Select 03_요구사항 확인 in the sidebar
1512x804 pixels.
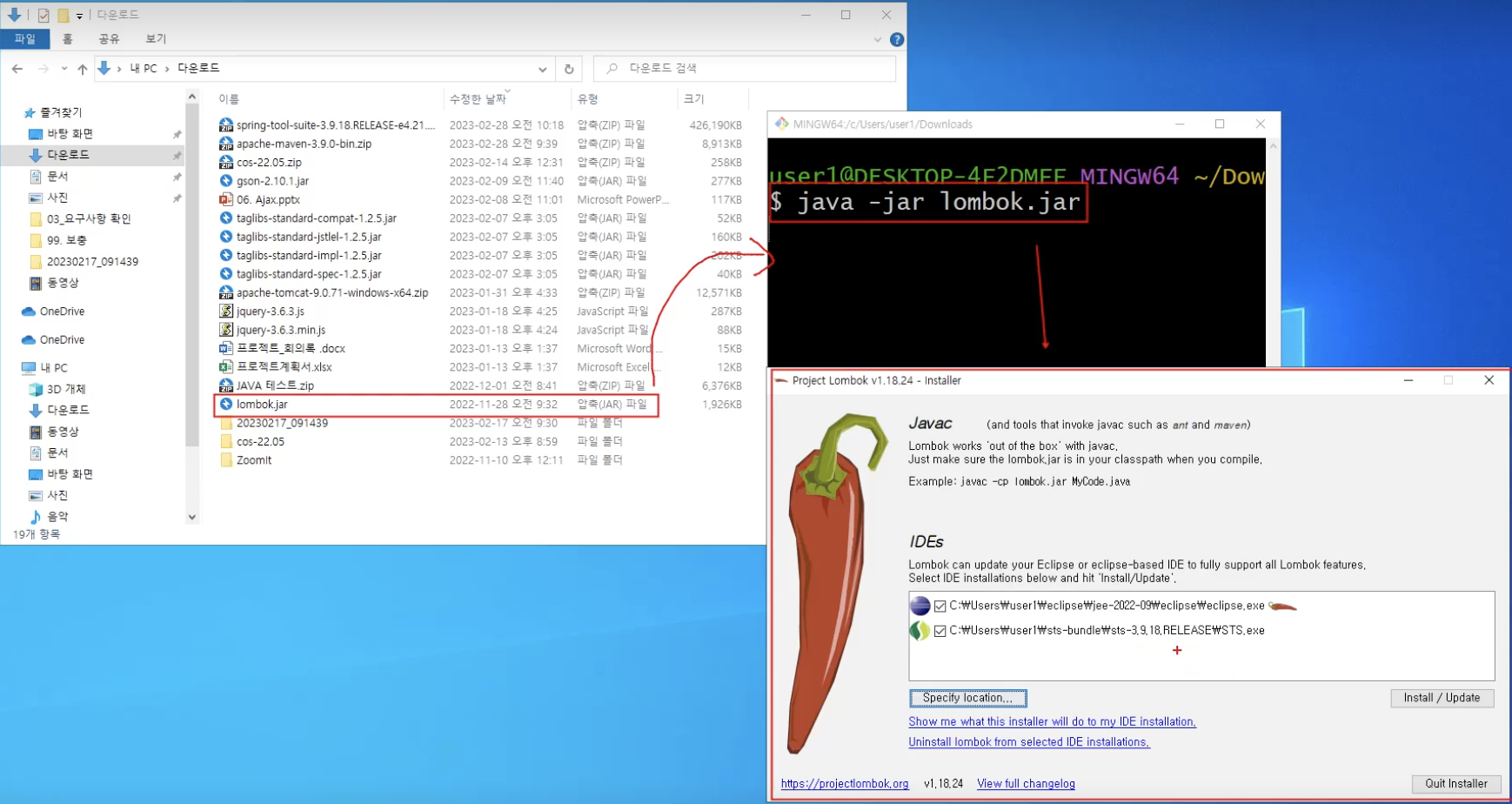coord(89,218)
